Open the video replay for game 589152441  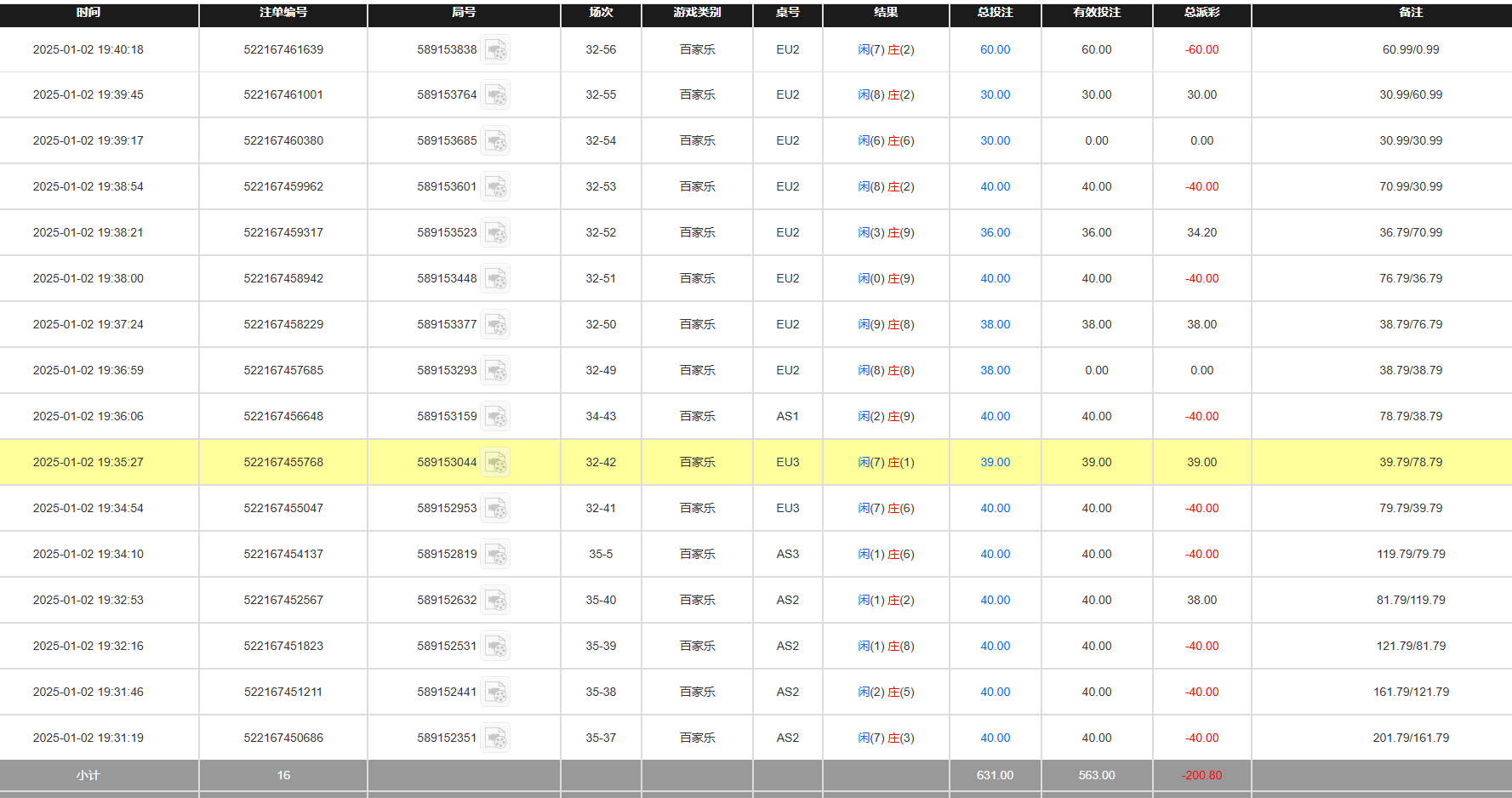pos(496,692)
